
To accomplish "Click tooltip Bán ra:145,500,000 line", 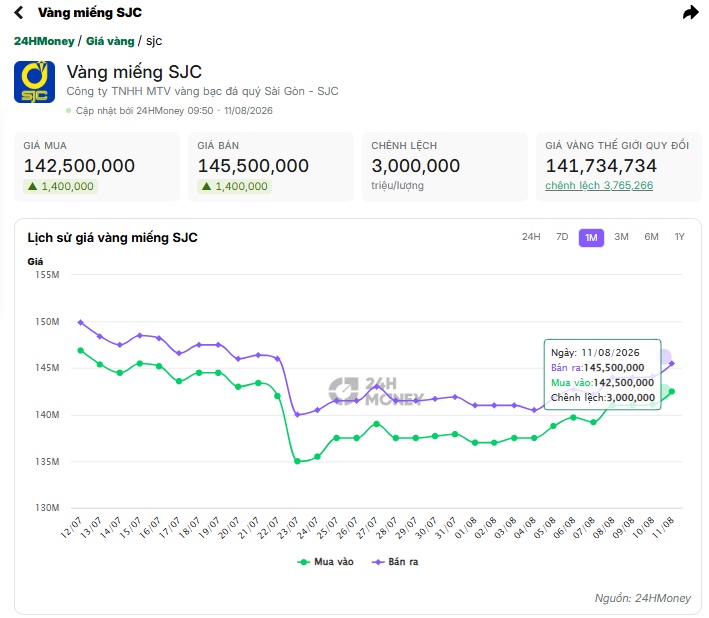I will [597, 368].
